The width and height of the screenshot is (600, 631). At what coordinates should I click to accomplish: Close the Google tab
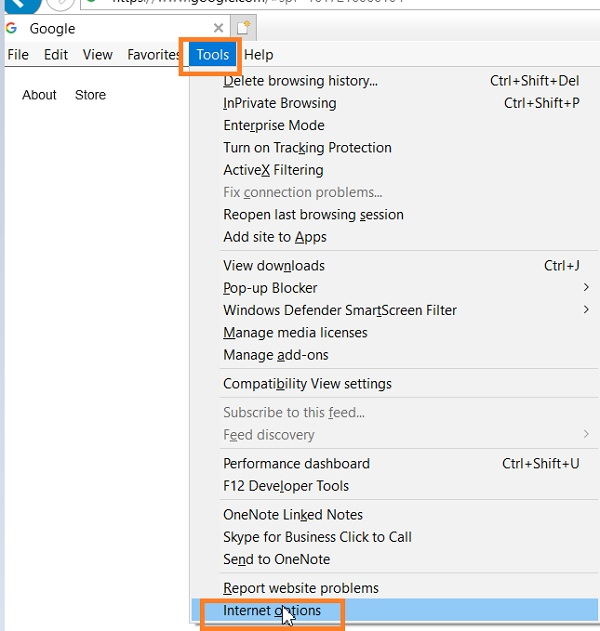pyautogui.click(x=219, y=28)
